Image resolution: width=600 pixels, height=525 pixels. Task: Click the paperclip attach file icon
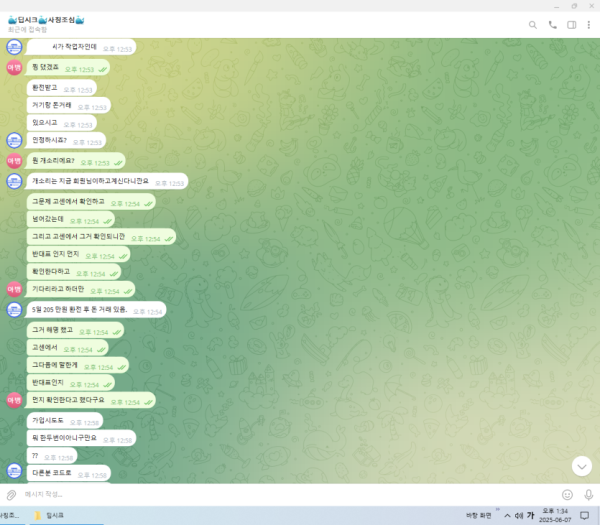11,495
